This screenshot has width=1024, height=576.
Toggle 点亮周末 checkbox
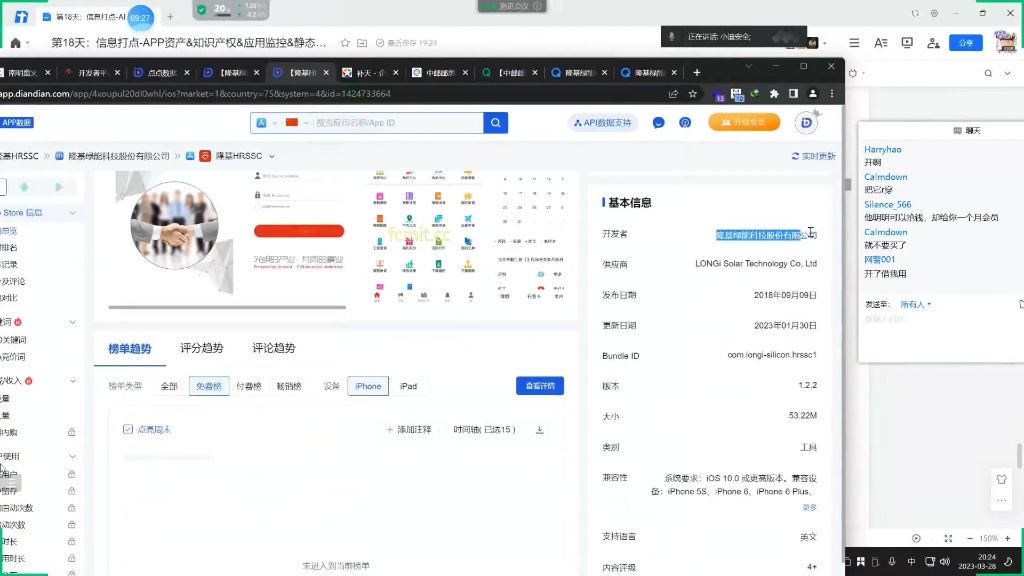(x=128, y=429)
